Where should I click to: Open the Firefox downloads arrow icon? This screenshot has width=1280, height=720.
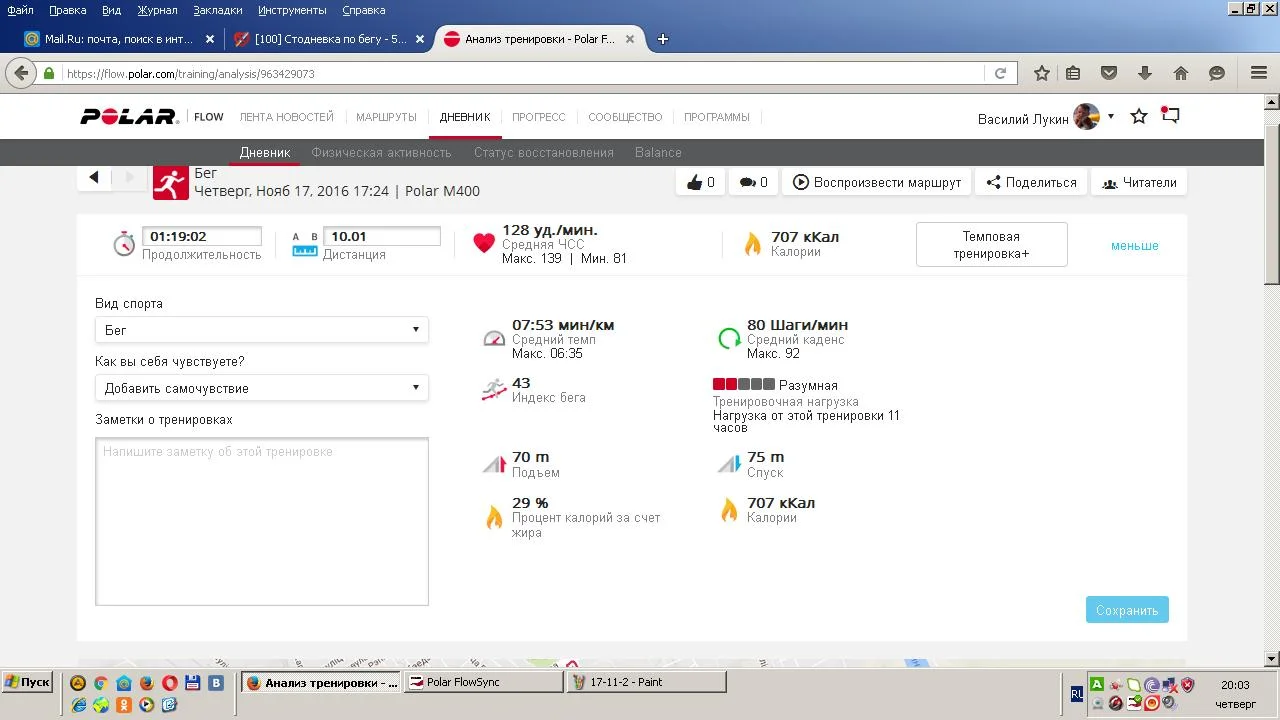click(1145, 73)
